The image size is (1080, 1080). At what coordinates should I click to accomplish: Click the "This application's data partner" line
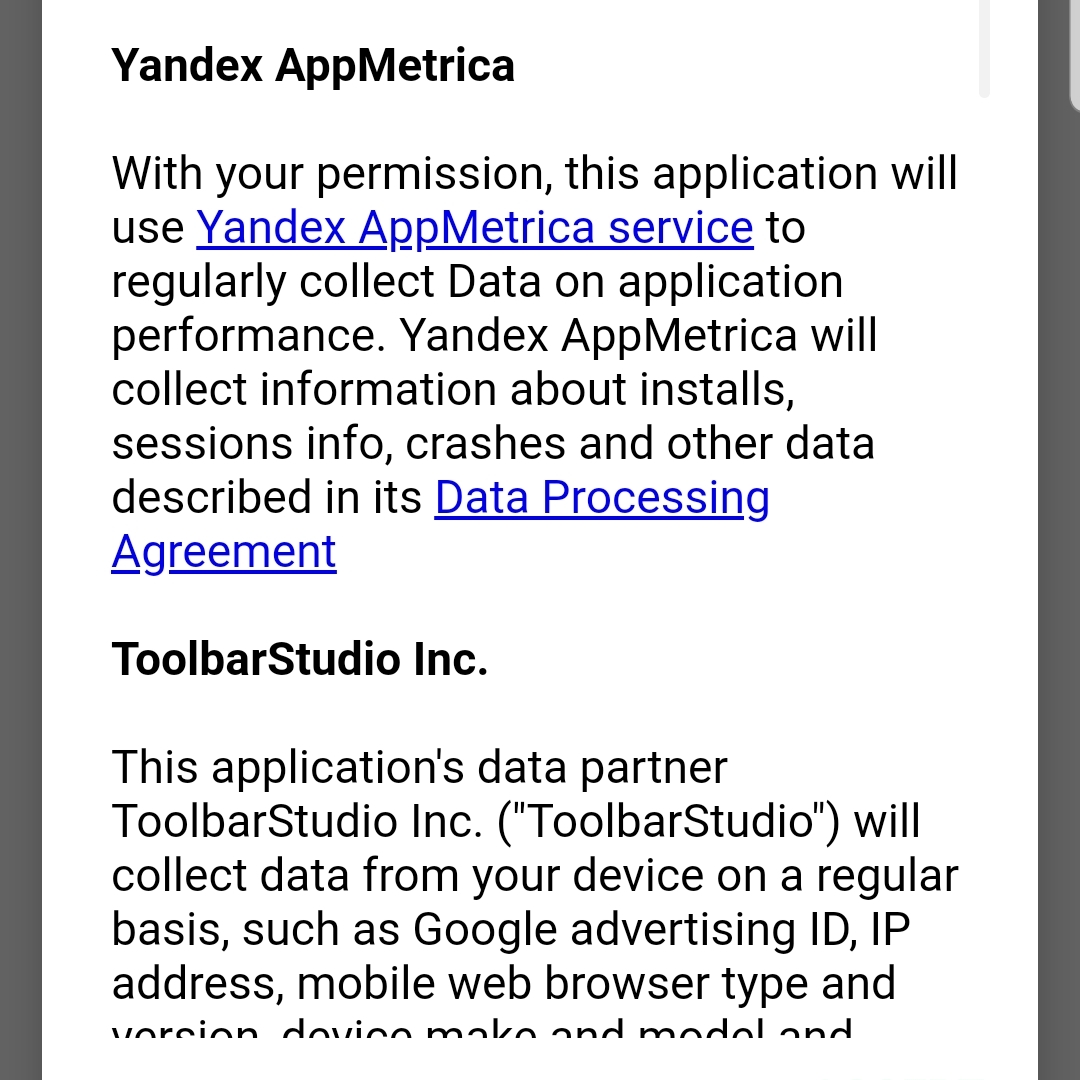[419, 767]
